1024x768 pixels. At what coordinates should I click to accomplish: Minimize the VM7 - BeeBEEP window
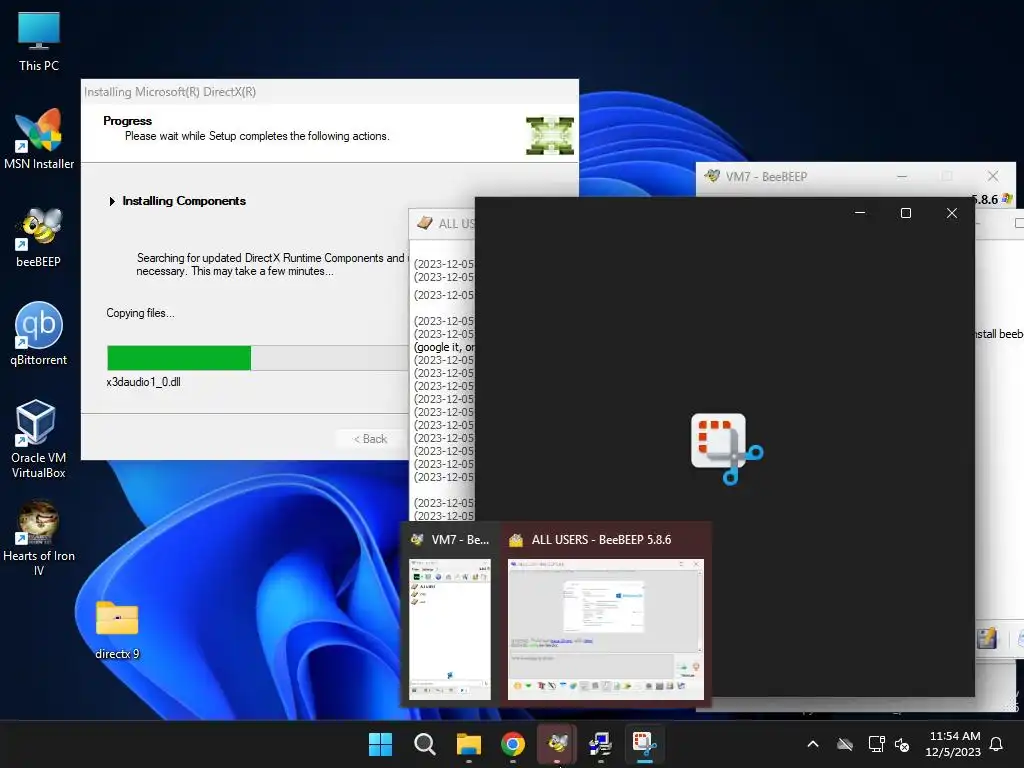pos(902,176)
